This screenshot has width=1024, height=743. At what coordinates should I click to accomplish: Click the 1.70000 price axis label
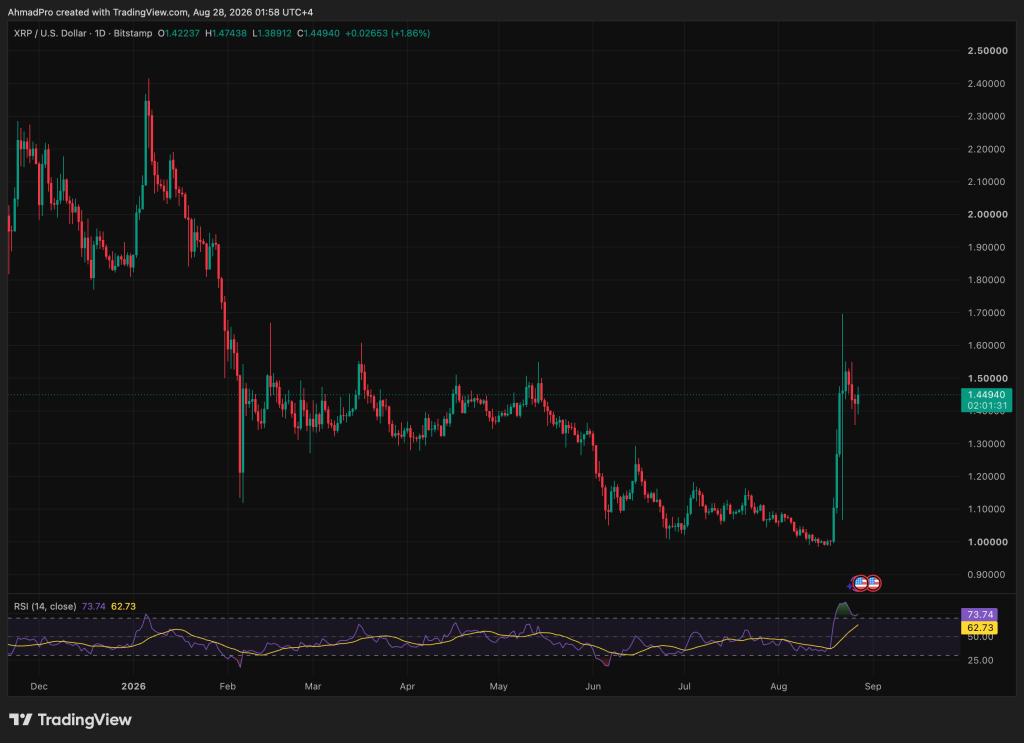pyautogui.click(x=987, y=313)
